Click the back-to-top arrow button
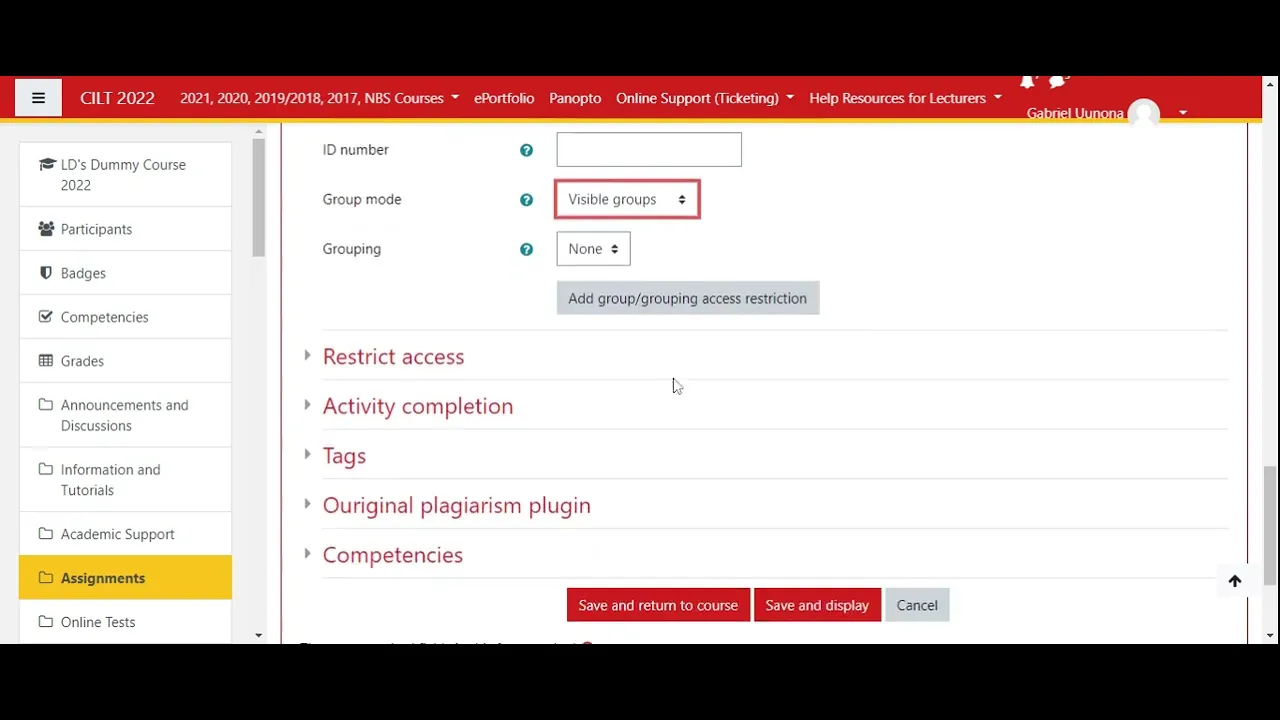This screenshot has height=720, width=1280. pyautogui.click(x=1235, y=581)
